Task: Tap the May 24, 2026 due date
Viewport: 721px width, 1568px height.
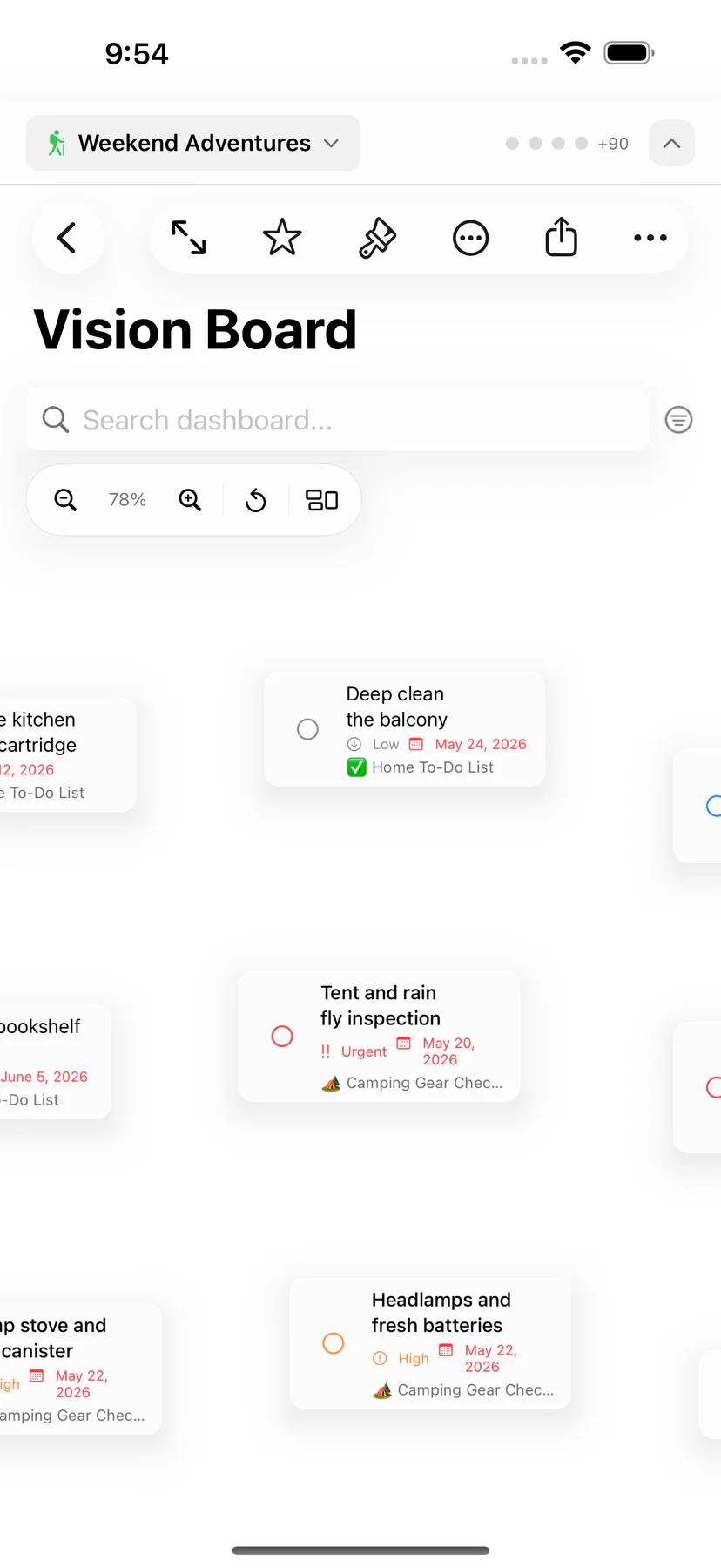Action: pos(481,744)
